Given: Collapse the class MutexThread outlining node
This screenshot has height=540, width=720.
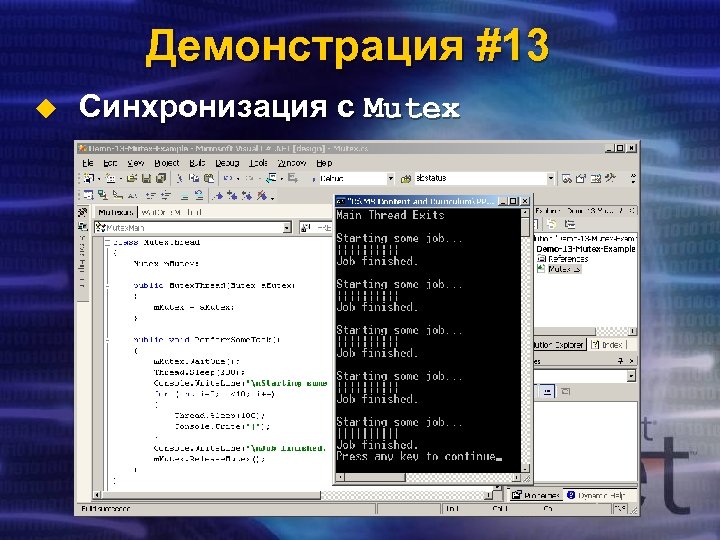Looking at the screenshot, I should pos(107,242).
